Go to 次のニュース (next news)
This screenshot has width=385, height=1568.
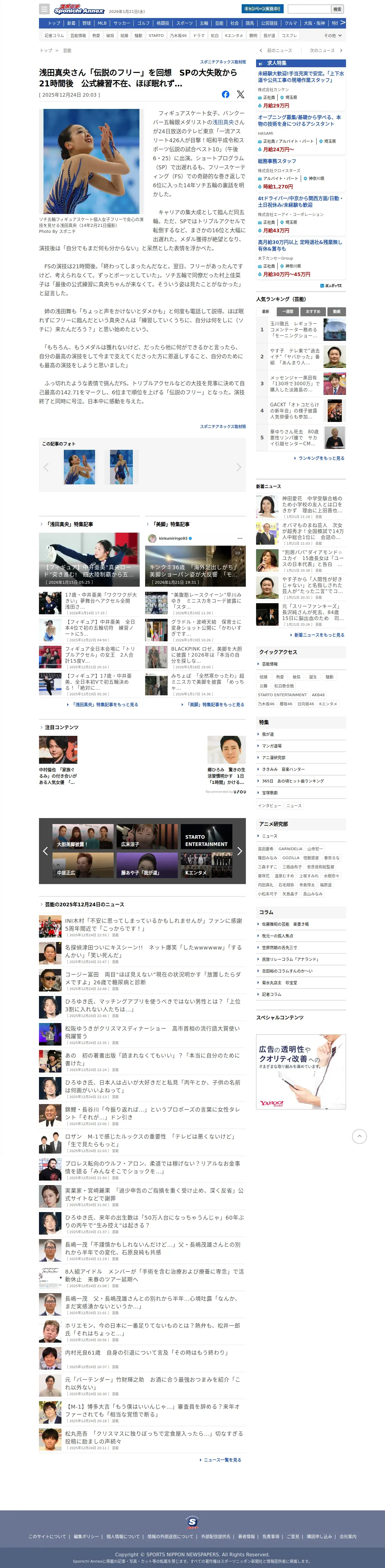coord(326,50)
